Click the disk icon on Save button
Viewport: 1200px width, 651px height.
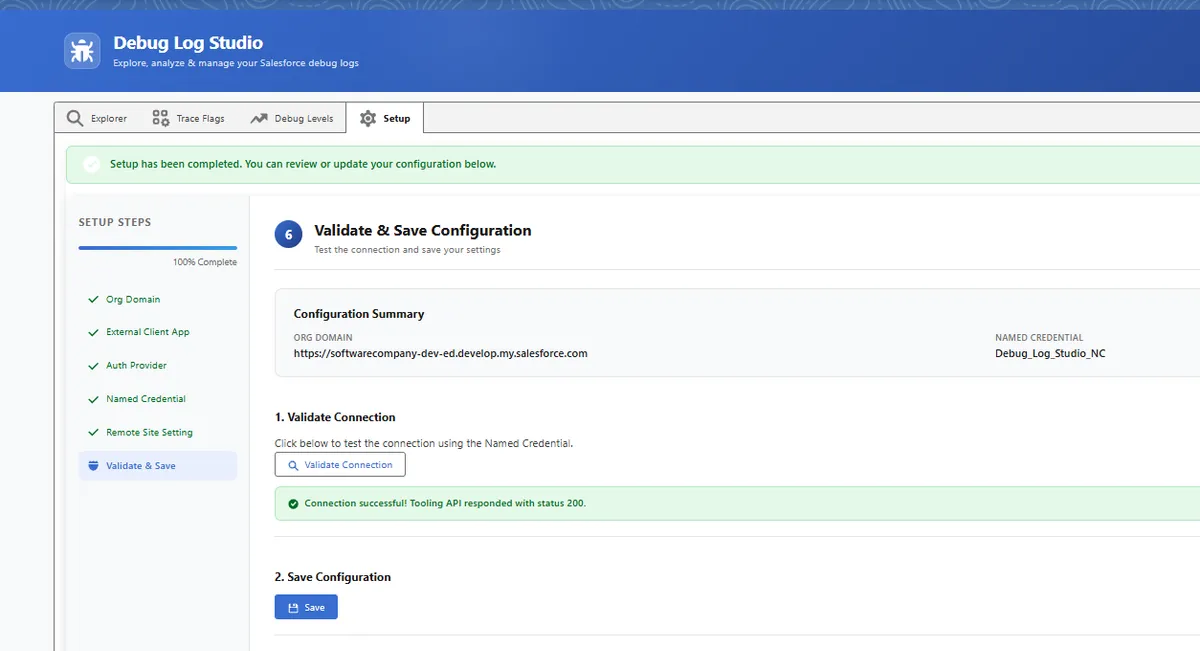point(293,608)
